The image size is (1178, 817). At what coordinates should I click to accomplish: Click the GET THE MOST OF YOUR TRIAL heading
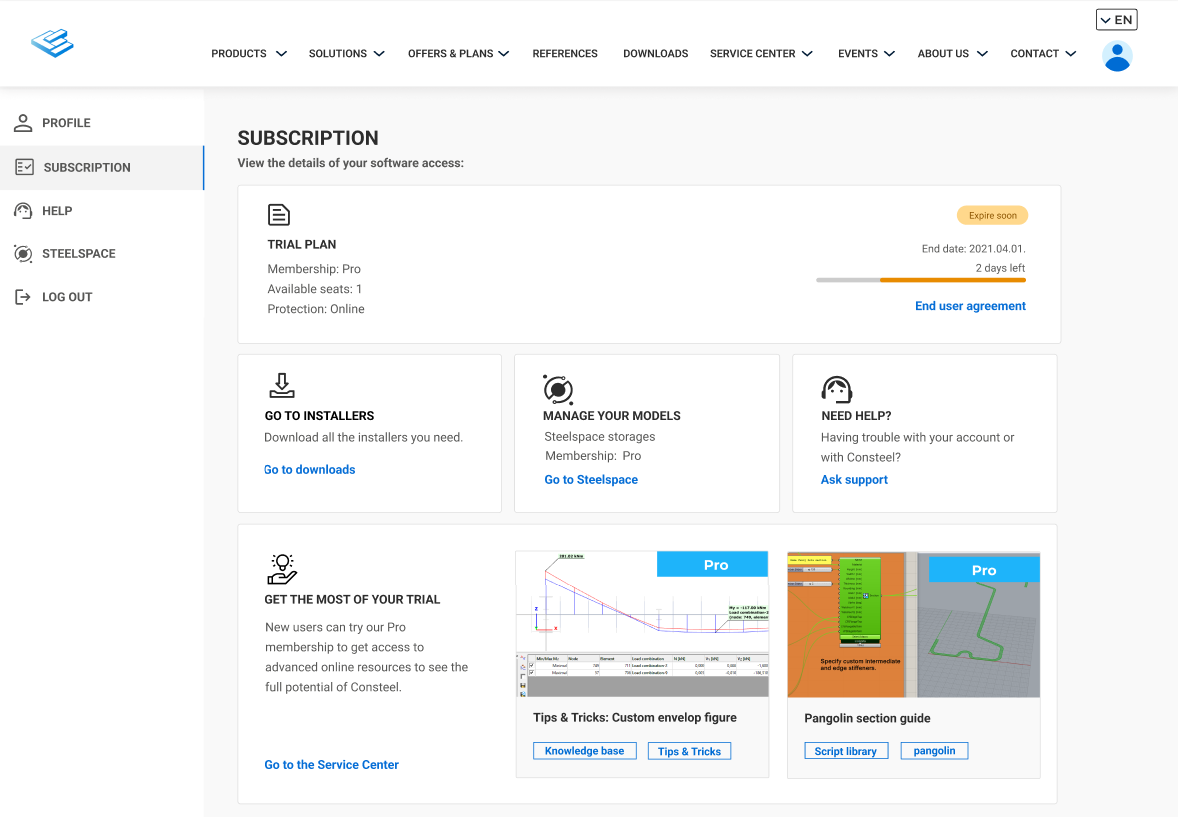tap(352, 600)
